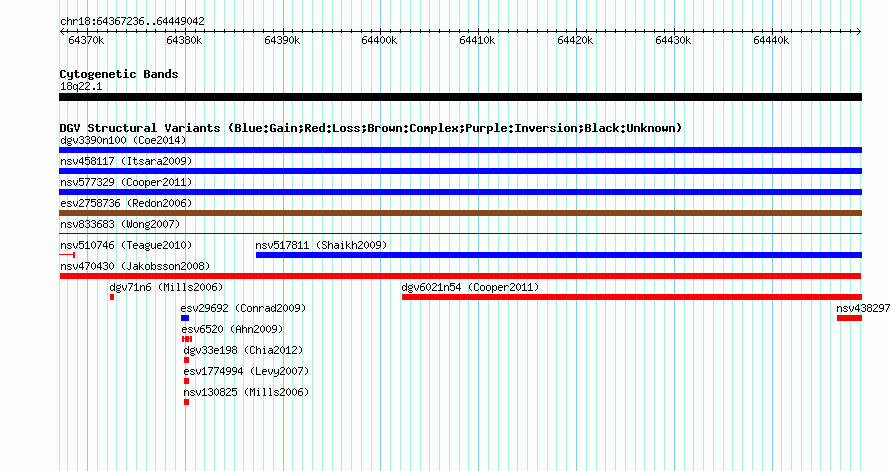Click the Cytogenetic Bands track title

119,74
